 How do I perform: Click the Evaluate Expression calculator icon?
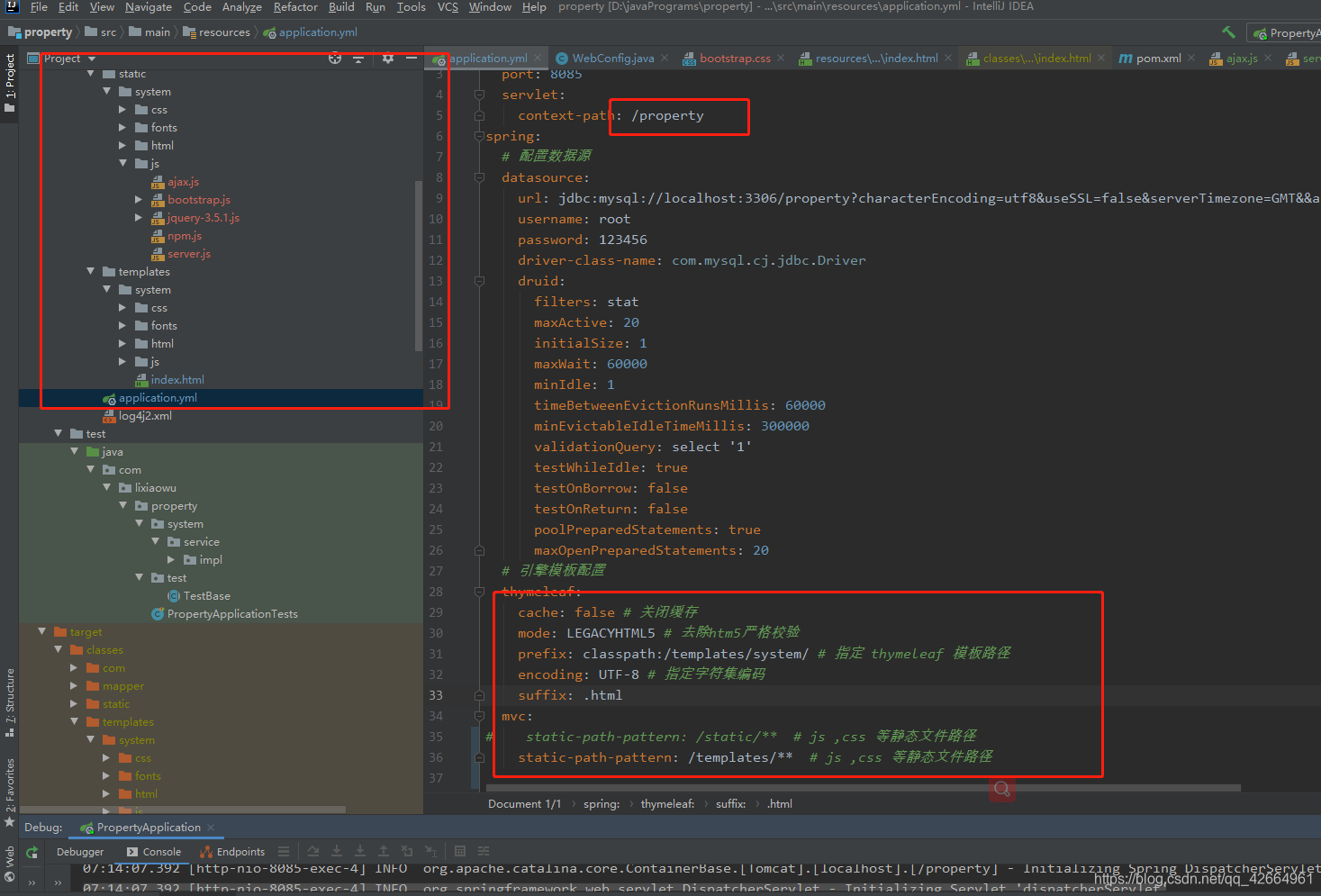[x=460, y=851]
